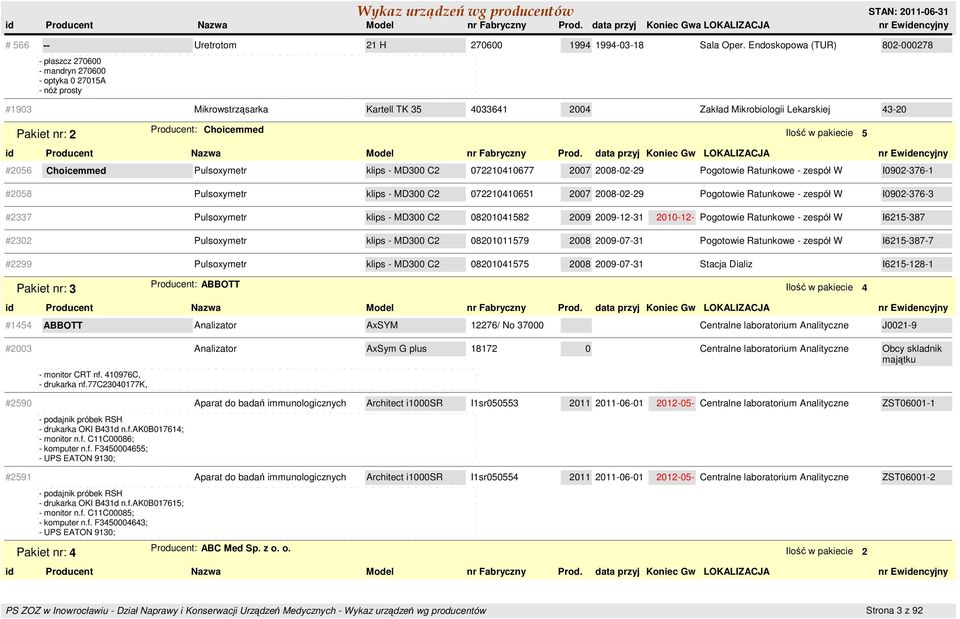The width and height of the screenshot is (960, 619).
Task: Select id '#1903'
Action: click(18, 110)
